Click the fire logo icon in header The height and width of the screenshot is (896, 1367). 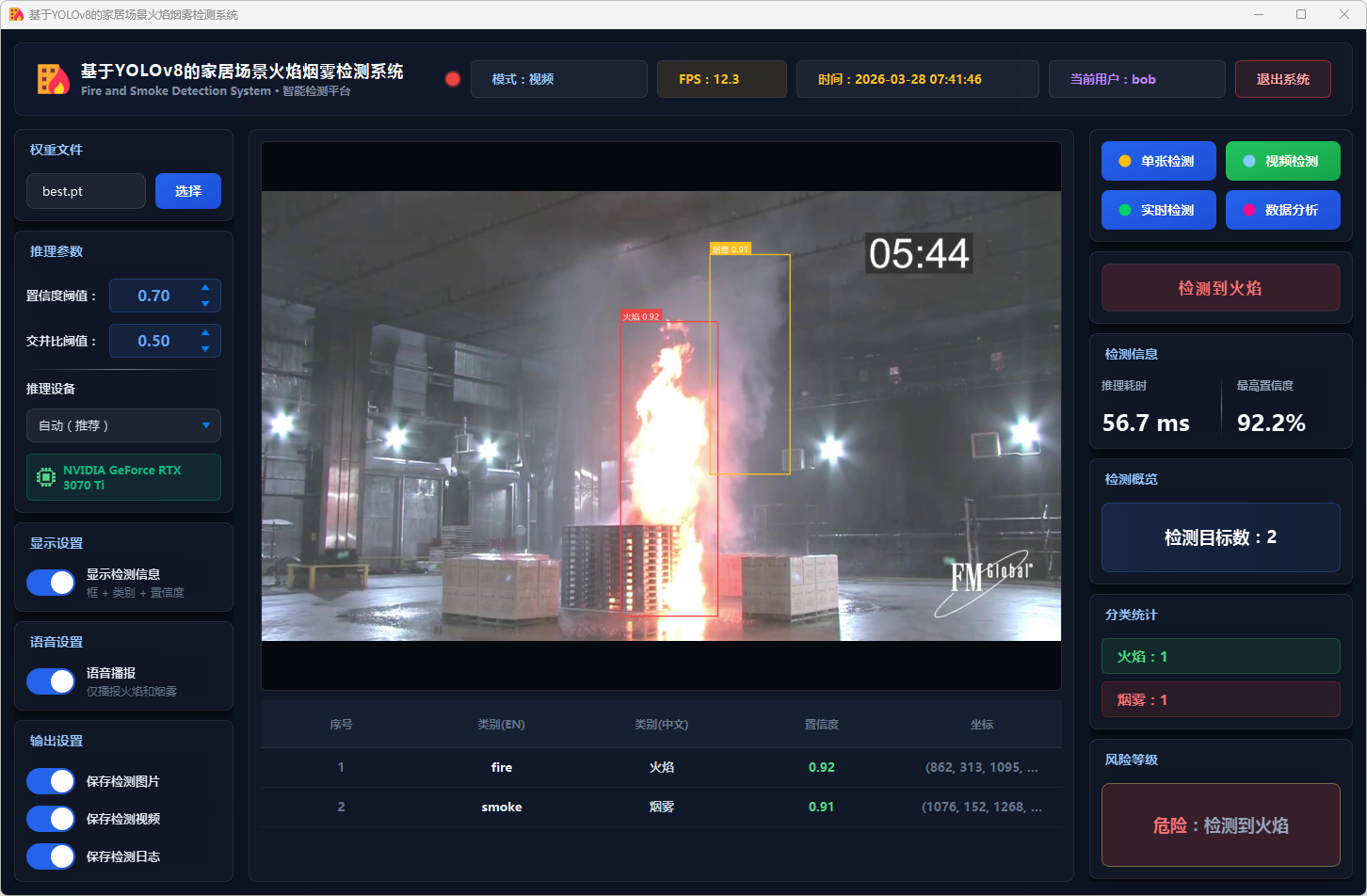[x=53, y=79]
